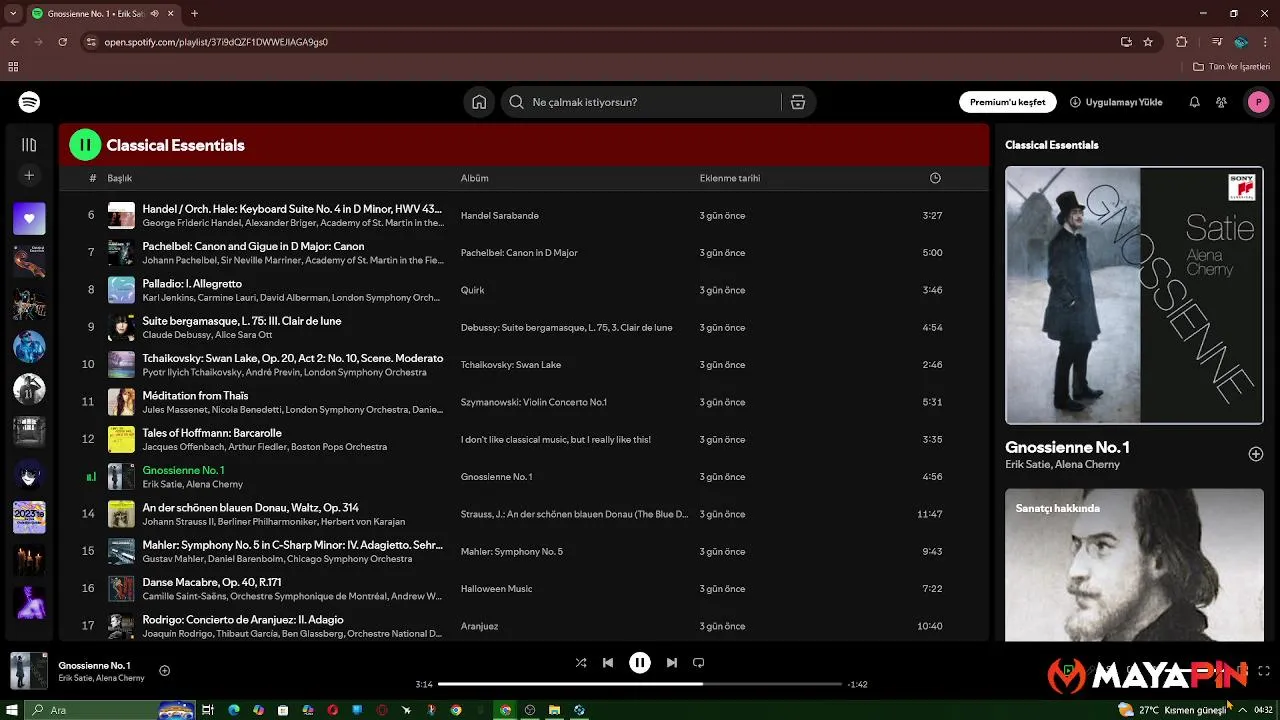Screen dimensions: 1280x720
Task: Open the profile avatar menu
Action: [1258, 102]
